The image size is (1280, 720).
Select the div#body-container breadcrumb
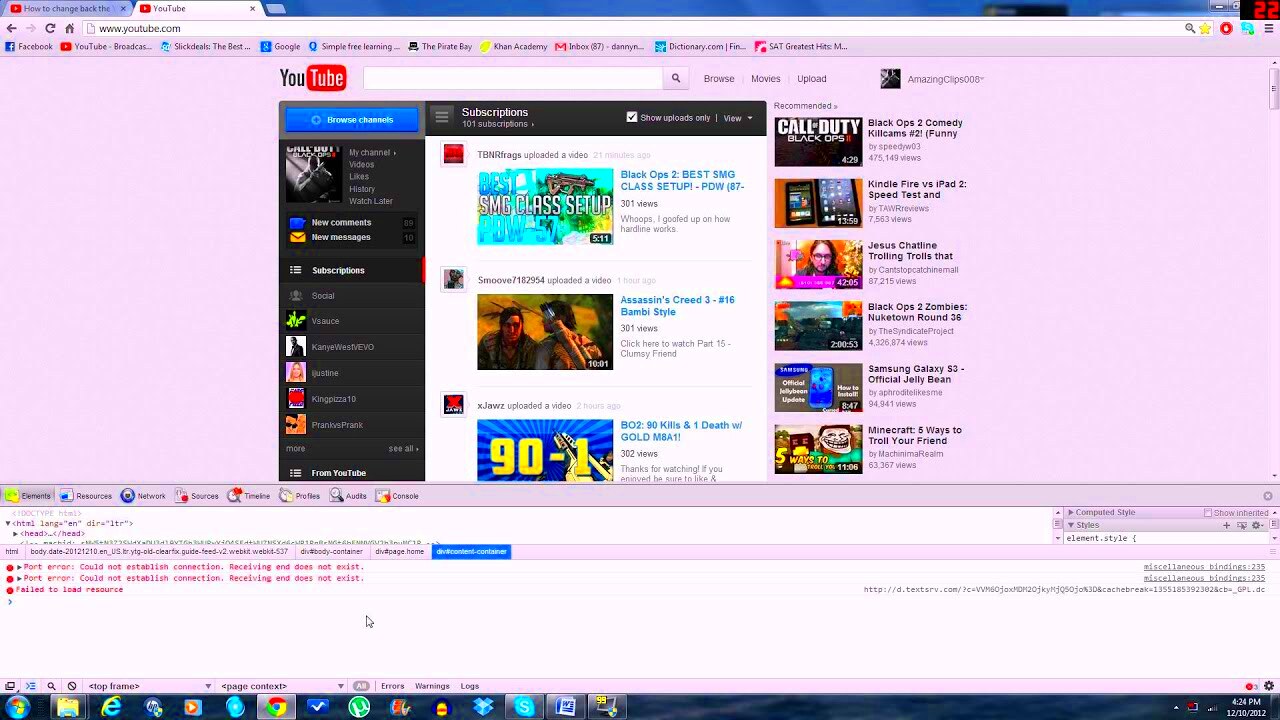coord(331,552)
